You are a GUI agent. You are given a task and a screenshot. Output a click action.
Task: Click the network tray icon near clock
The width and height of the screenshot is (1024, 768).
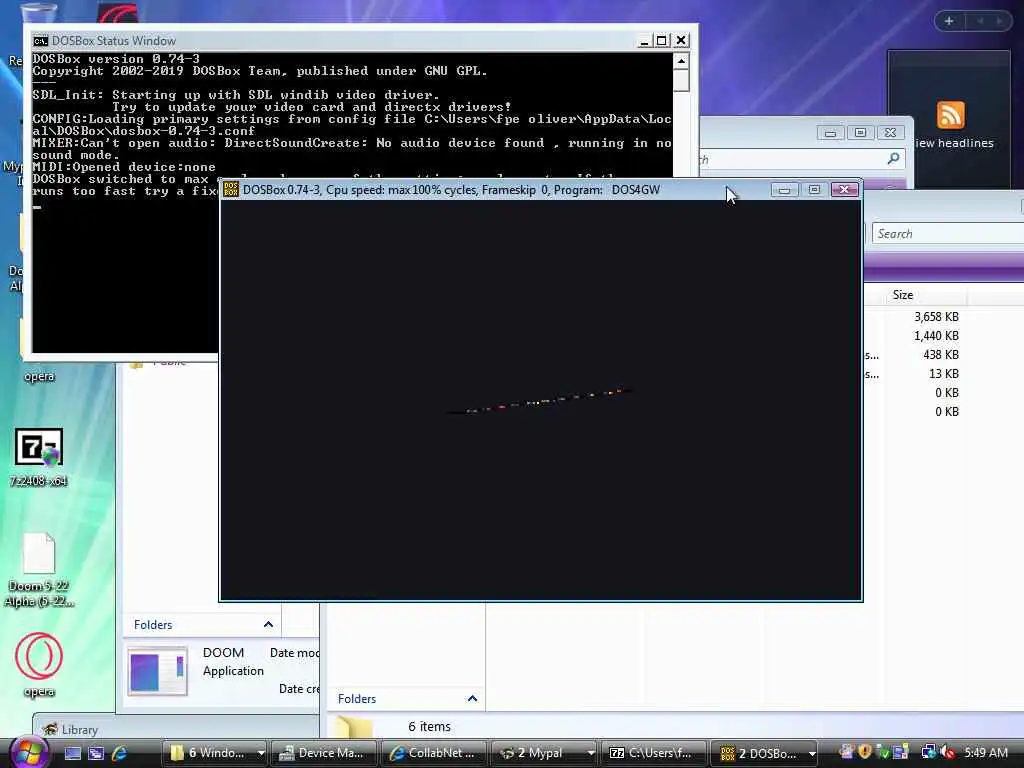point(928,752)
